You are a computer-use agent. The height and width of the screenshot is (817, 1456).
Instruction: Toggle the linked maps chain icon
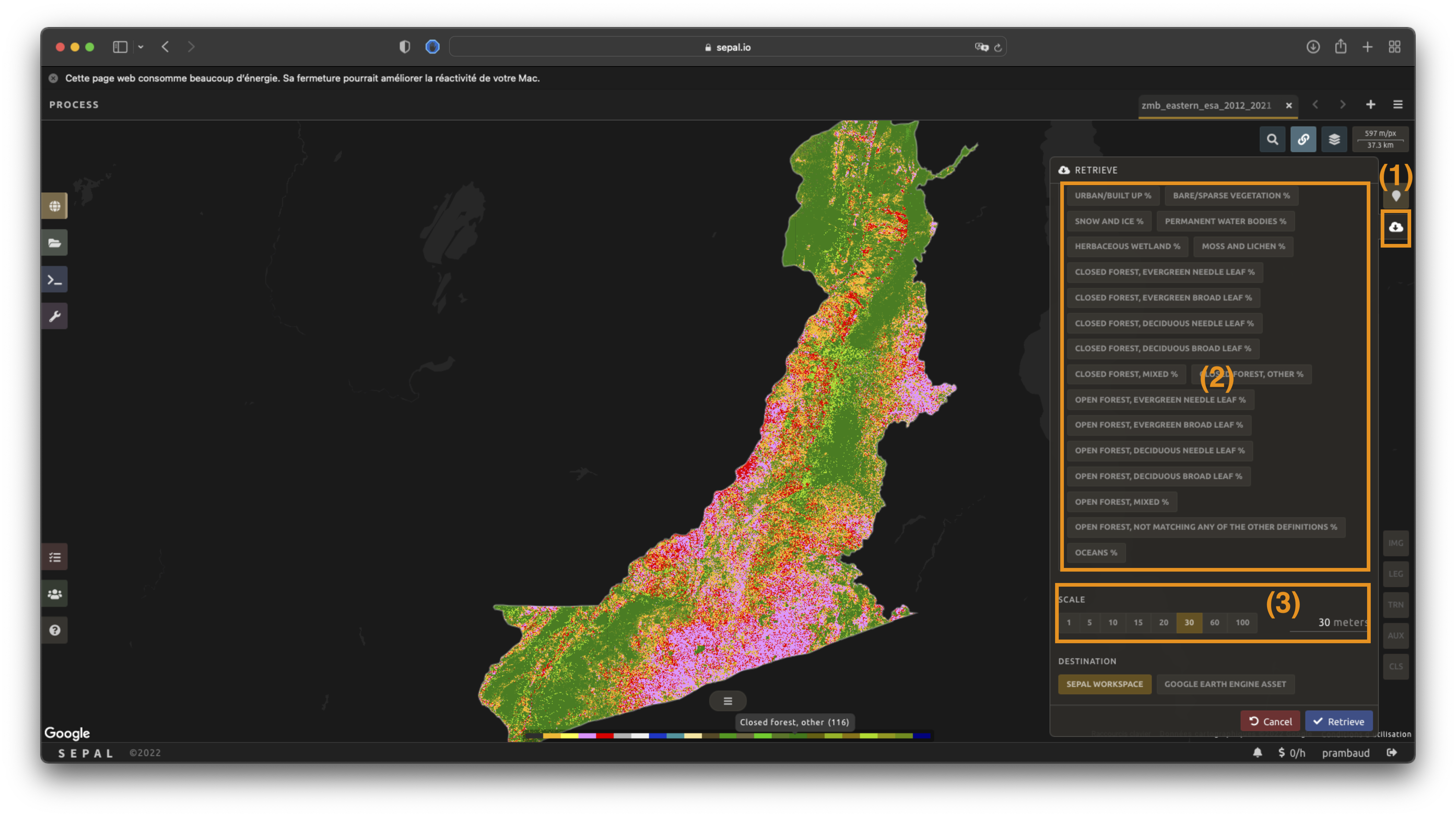pos(1303,140)
